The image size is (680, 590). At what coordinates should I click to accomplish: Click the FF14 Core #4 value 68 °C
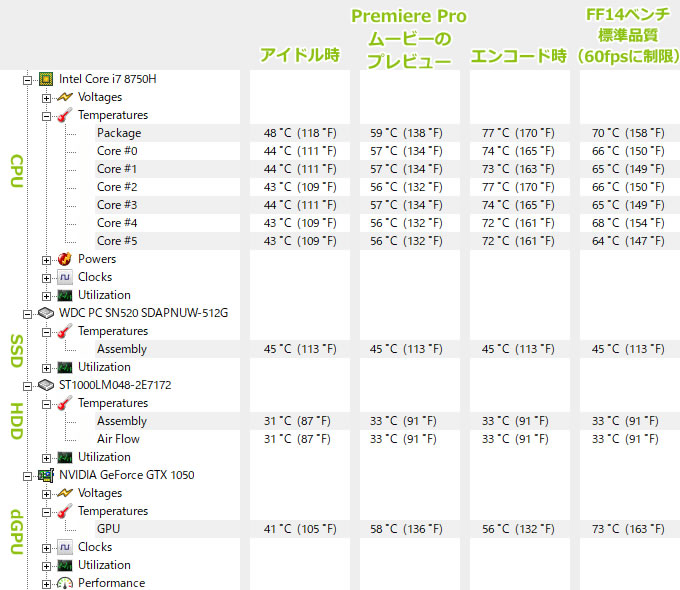point(628,223)
